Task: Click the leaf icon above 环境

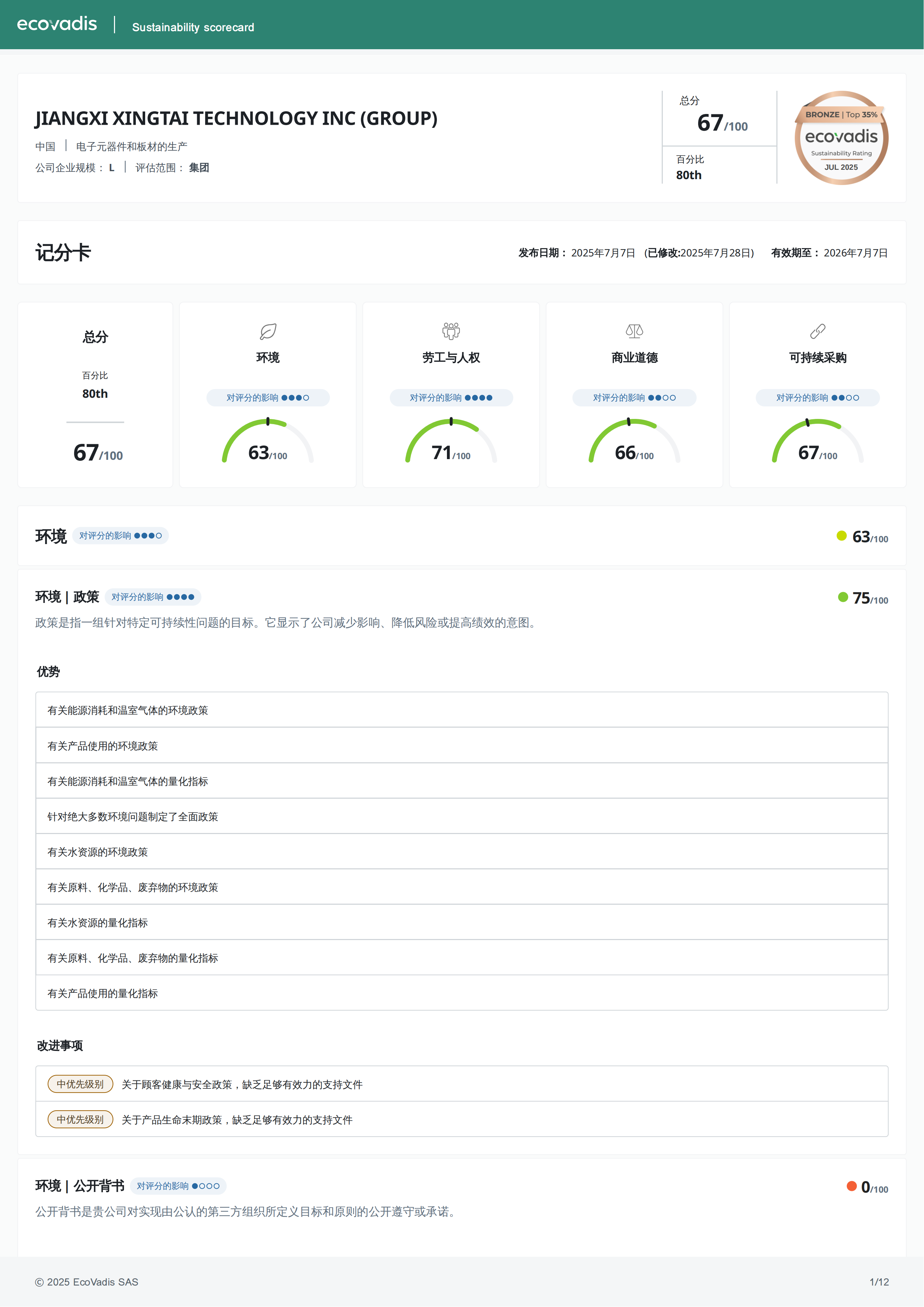Action: click(267, 331)
